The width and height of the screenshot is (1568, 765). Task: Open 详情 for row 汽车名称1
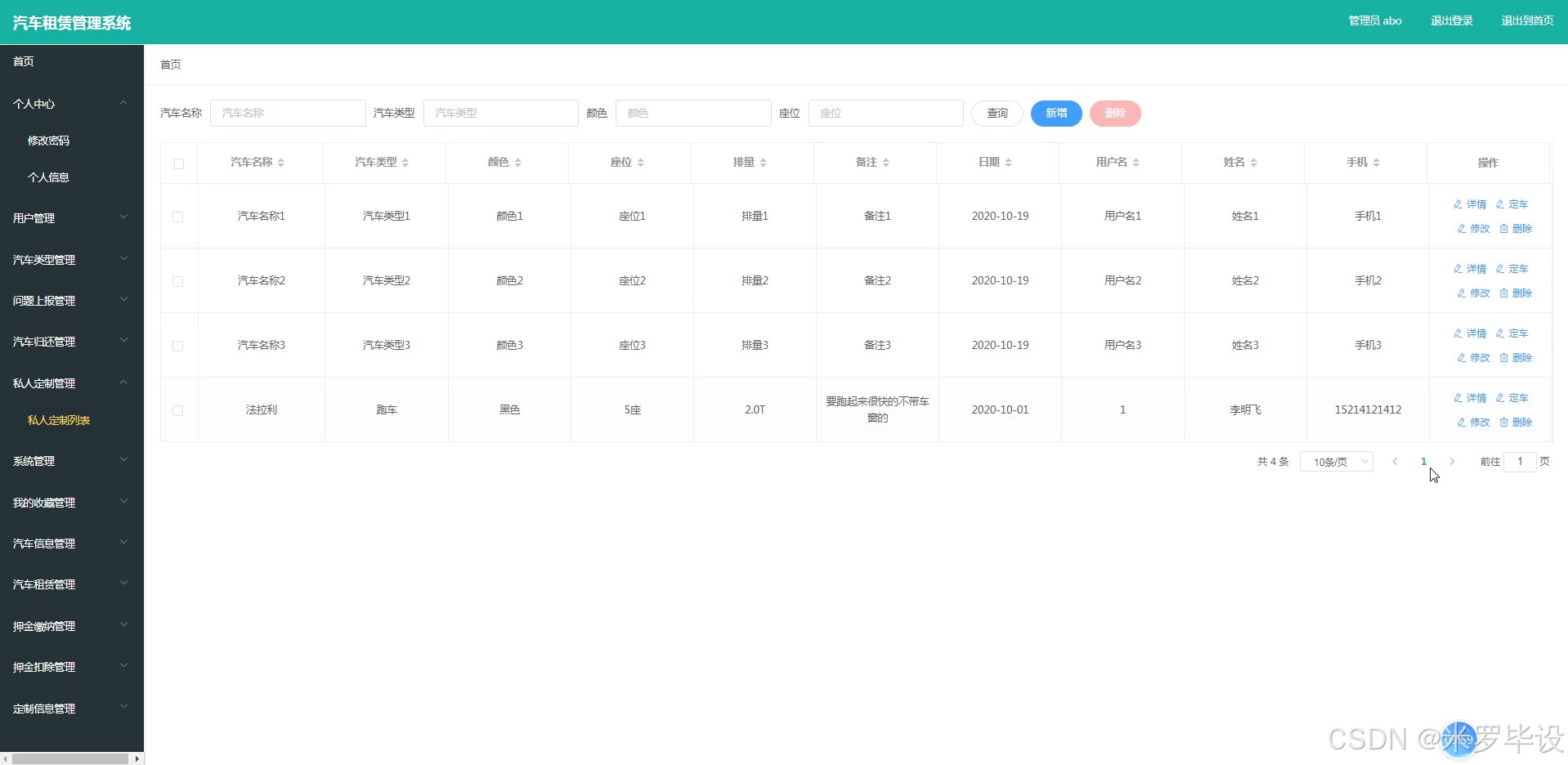coord(1469,204)
